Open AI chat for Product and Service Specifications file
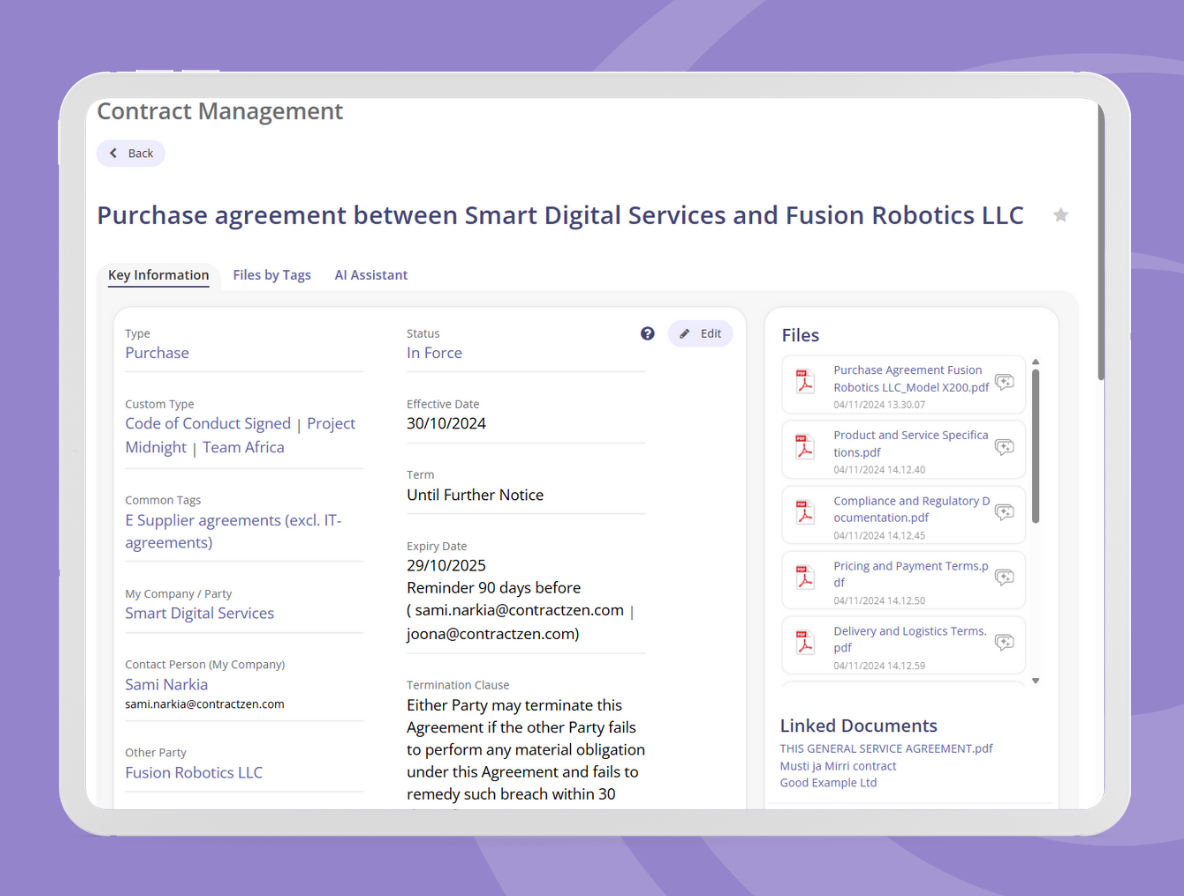Viewport: 1184px width, 896px height. coord(1004,447)
